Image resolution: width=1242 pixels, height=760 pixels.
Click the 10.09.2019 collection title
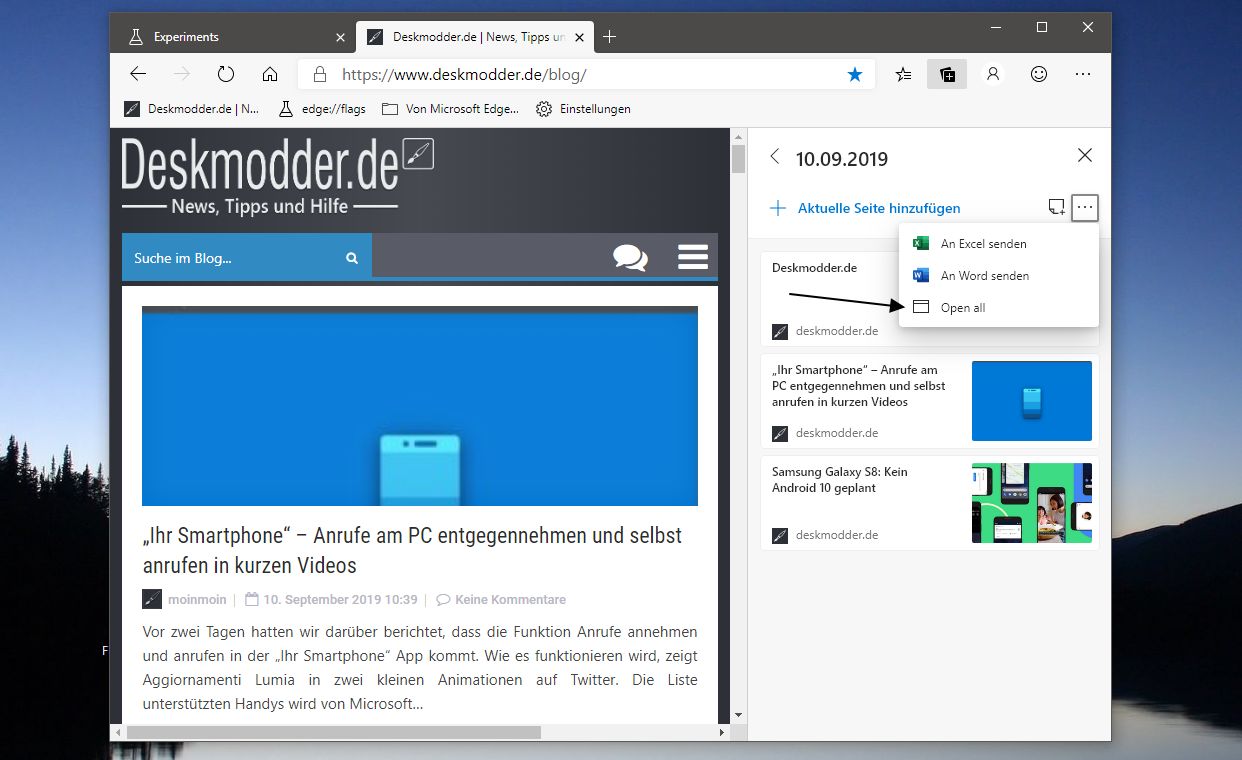[x=842, y=158]
